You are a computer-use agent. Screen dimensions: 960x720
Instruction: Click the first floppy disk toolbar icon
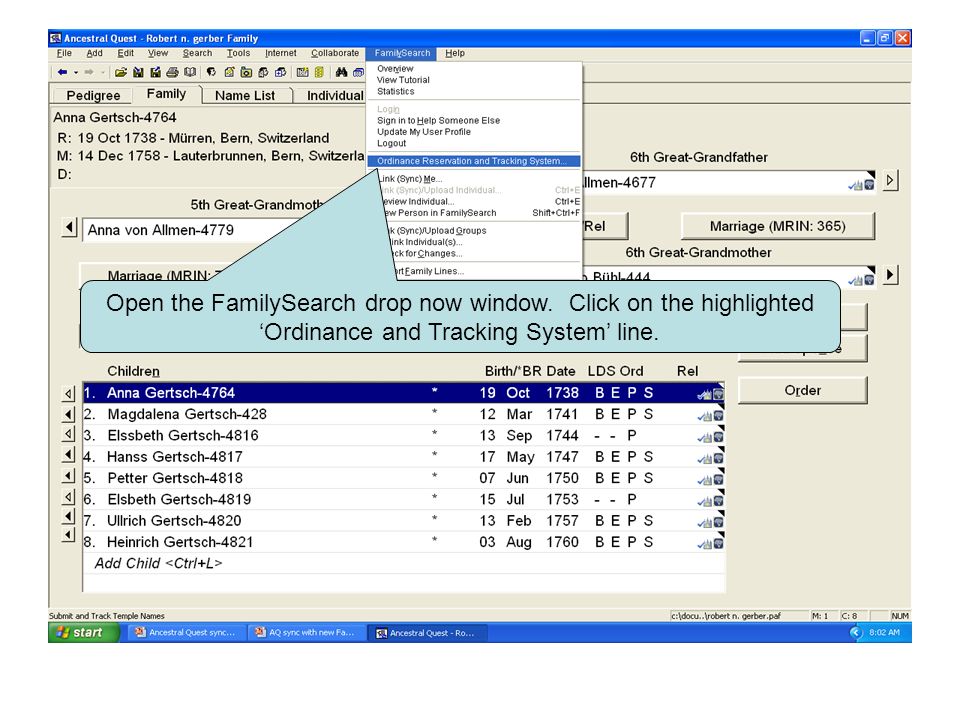tap(138, 72)
